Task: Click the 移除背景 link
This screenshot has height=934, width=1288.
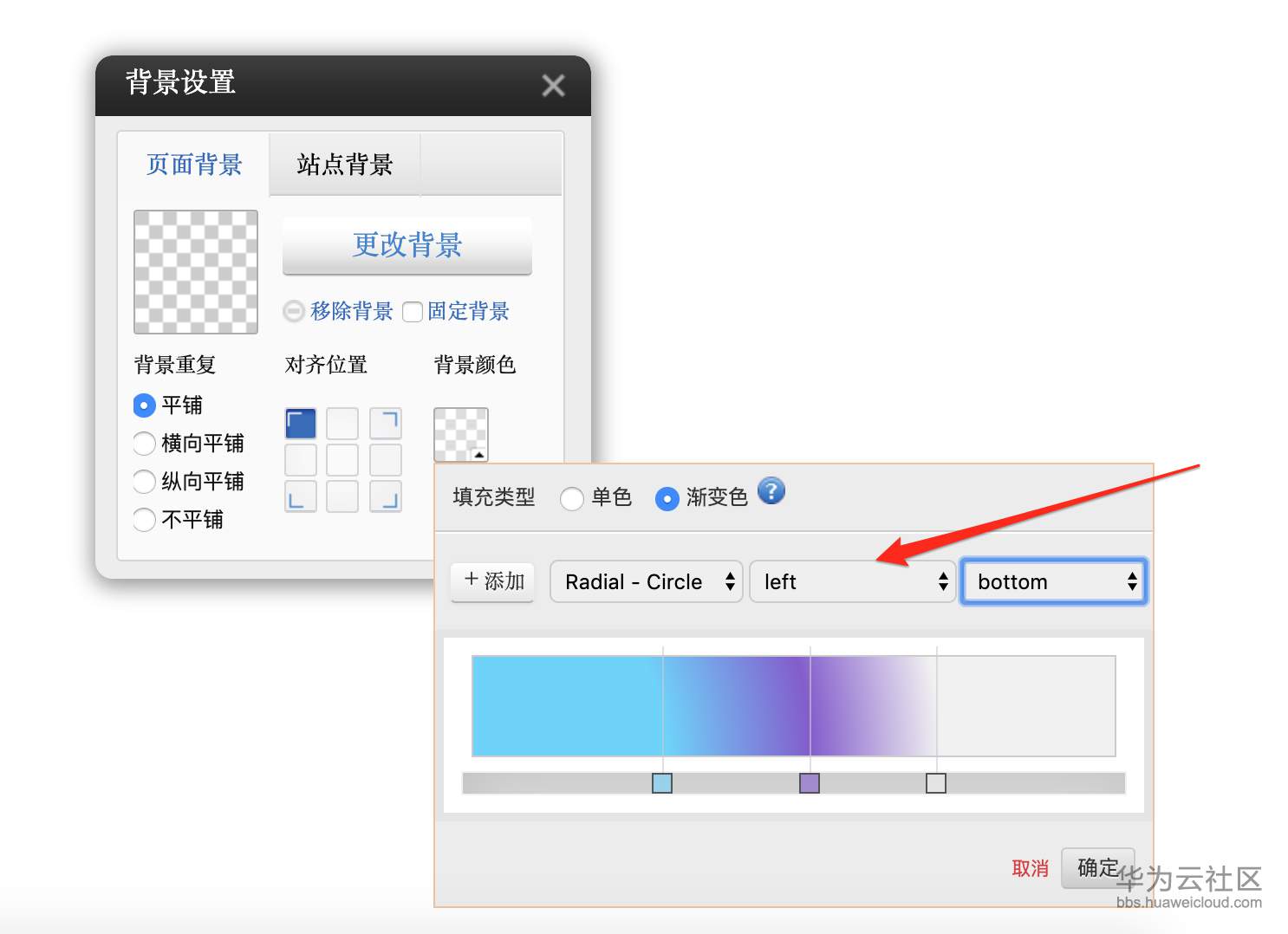Action: pos(352,311)
